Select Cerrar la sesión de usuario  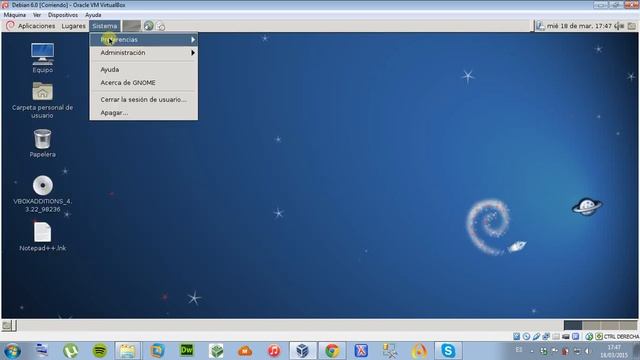[x=144, y=100]
